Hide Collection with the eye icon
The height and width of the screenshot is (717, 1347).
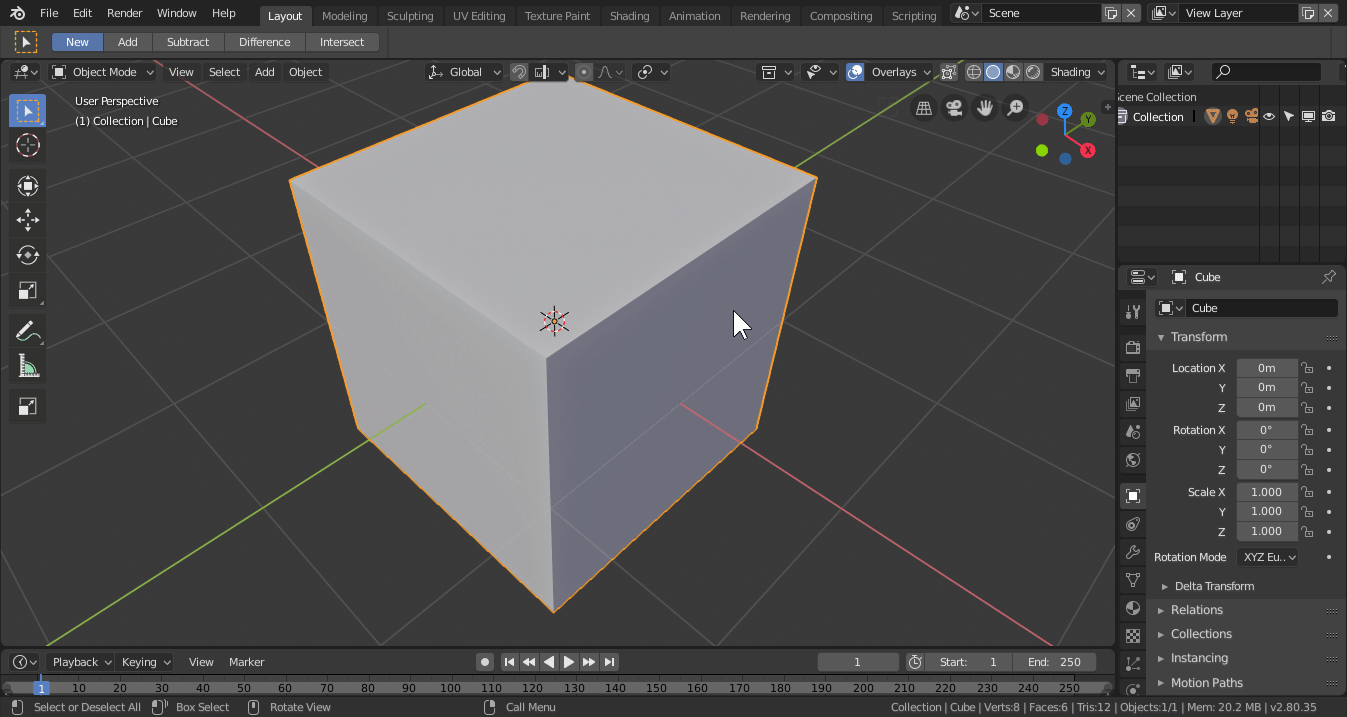[x=1269, y=117]
